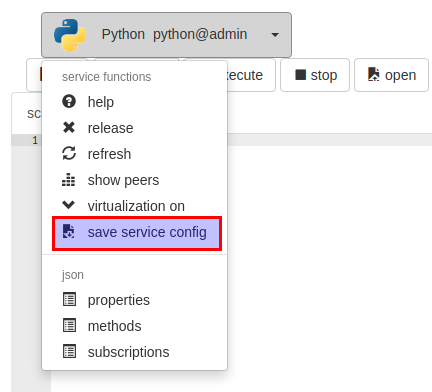432x392 pixels.
Task: Collapse the python@admin dropdown caret
Action: tap(275, 35)
